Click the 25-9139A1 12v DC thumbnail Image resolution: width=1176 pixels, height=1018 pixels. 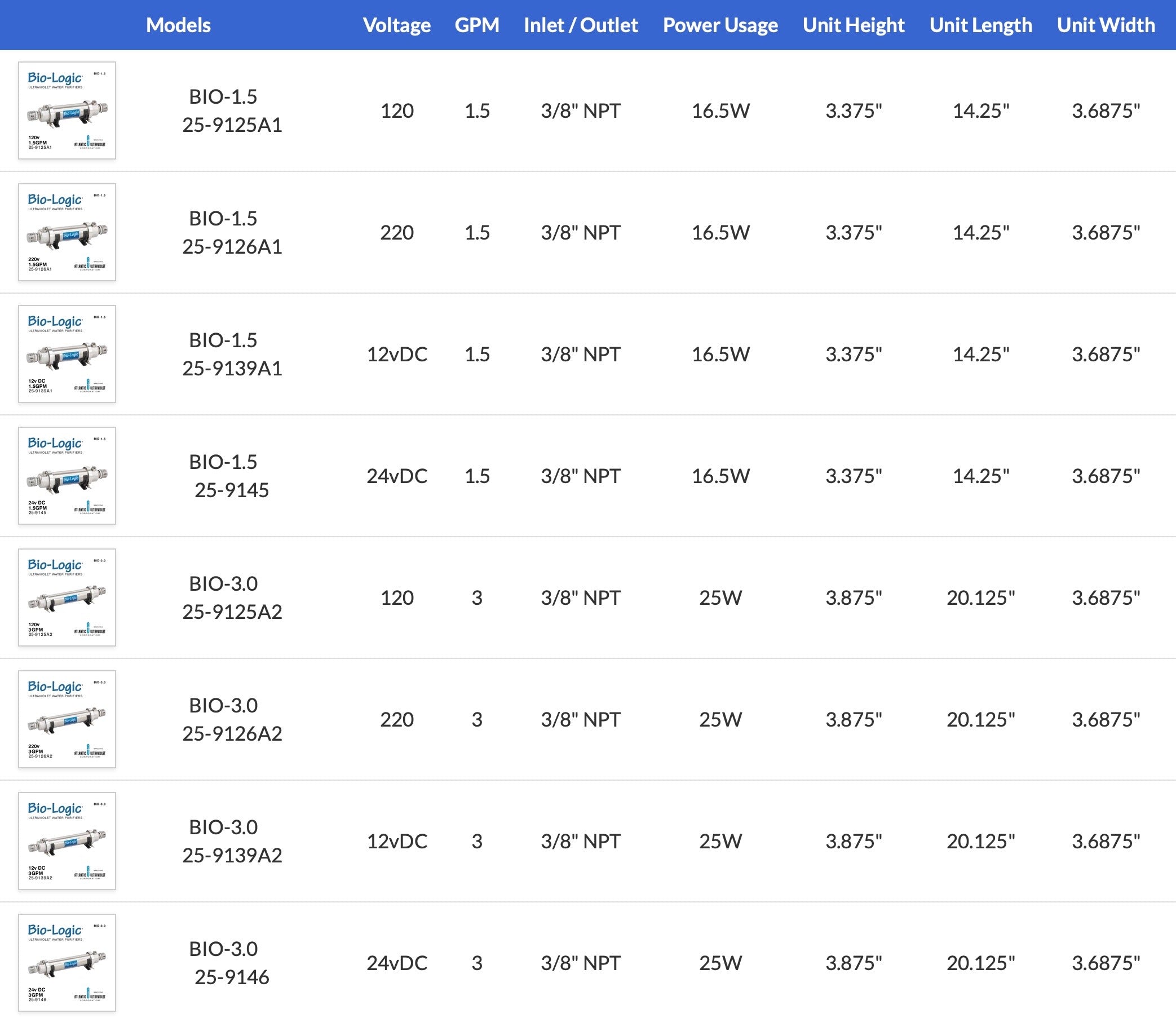pos(67,354)
